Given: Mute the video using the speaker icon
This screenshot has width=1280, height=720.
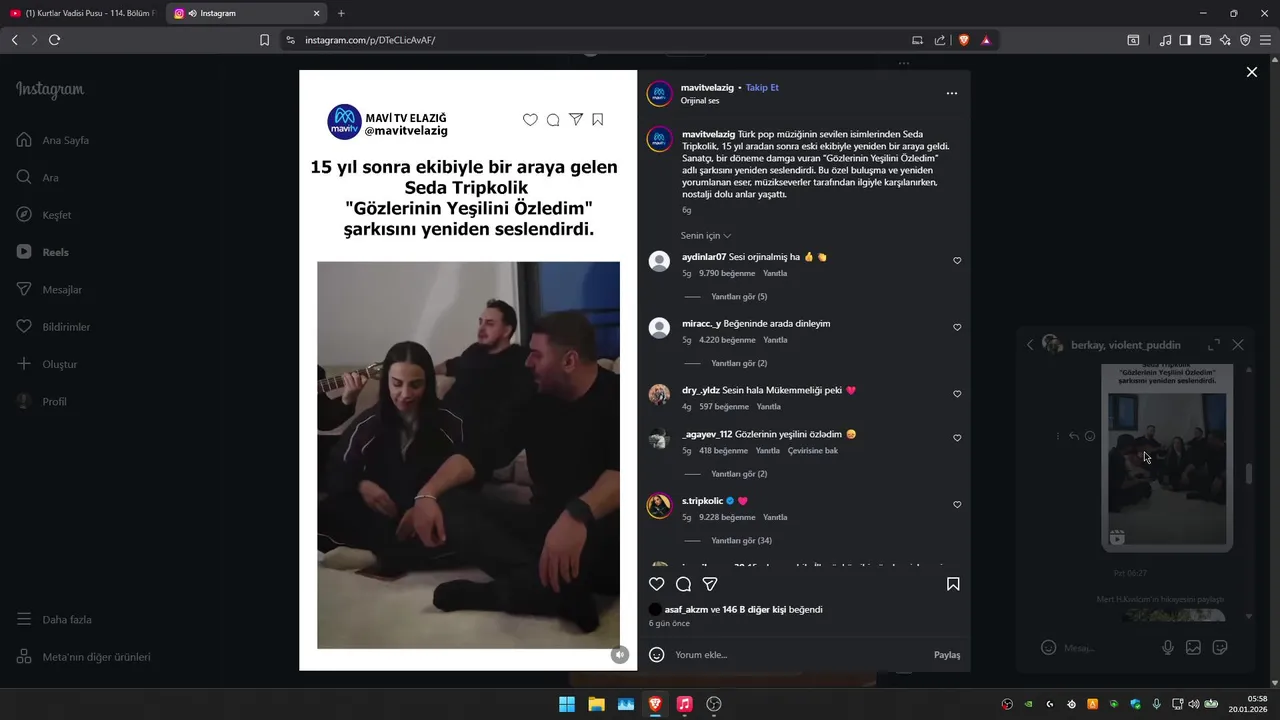Looking at the screenshot, I should [620, 655].
